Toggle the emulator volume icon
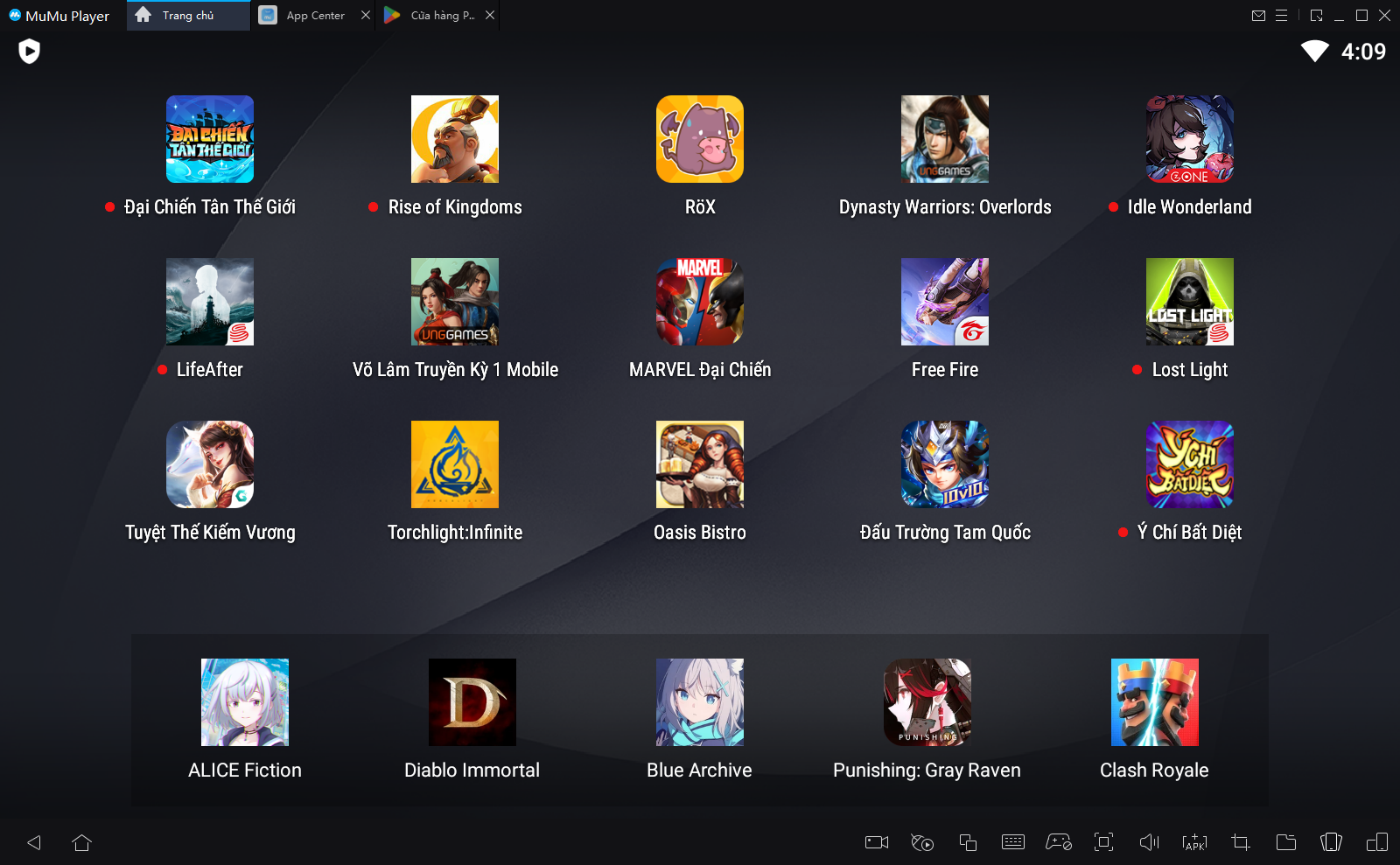The image size is (1400, 865). click(x=1149, y=842)
